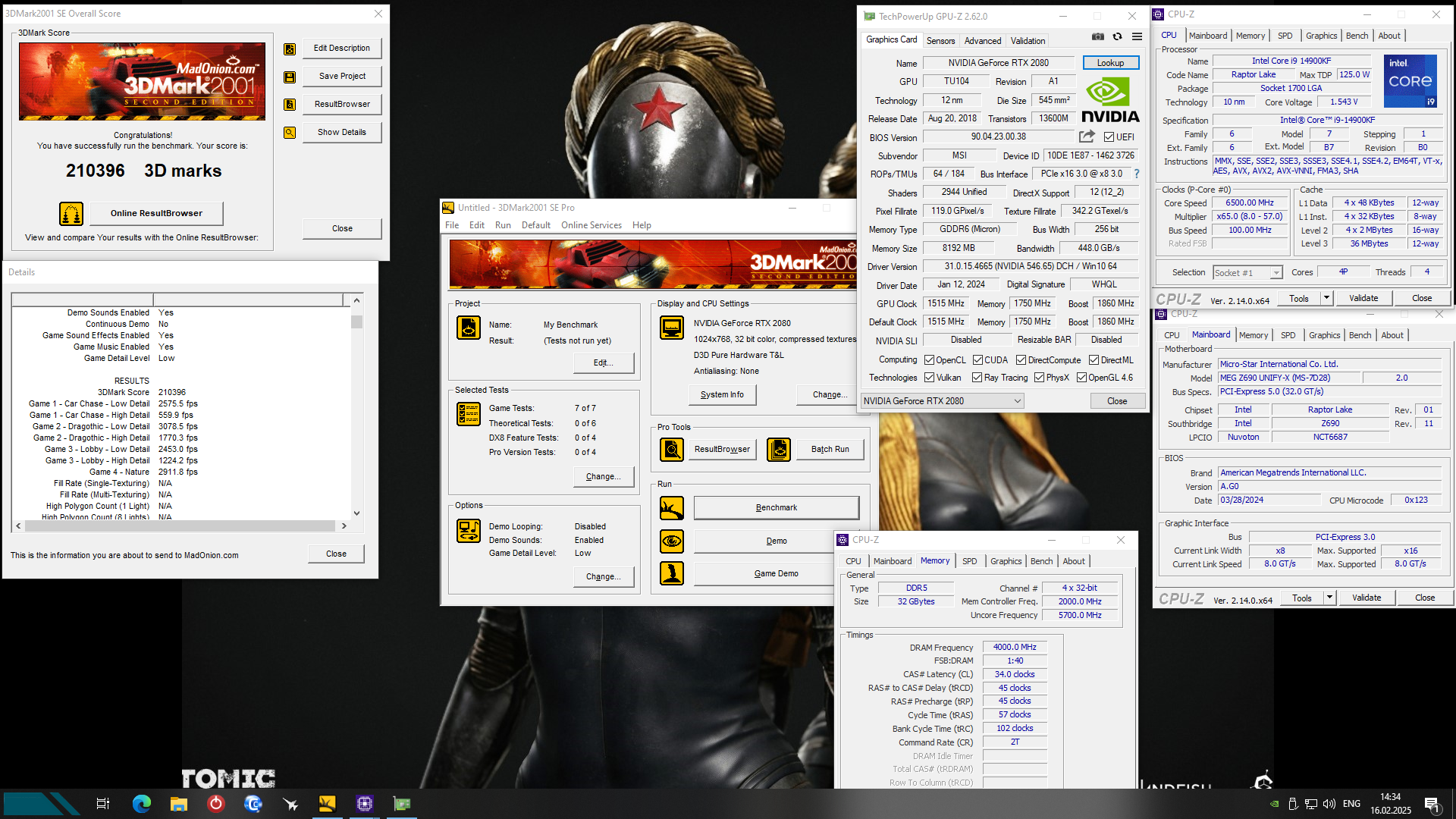Switch to the Sensors tab in GPU-Z
The image size is (1456, 819).
(x=940, y=41)
